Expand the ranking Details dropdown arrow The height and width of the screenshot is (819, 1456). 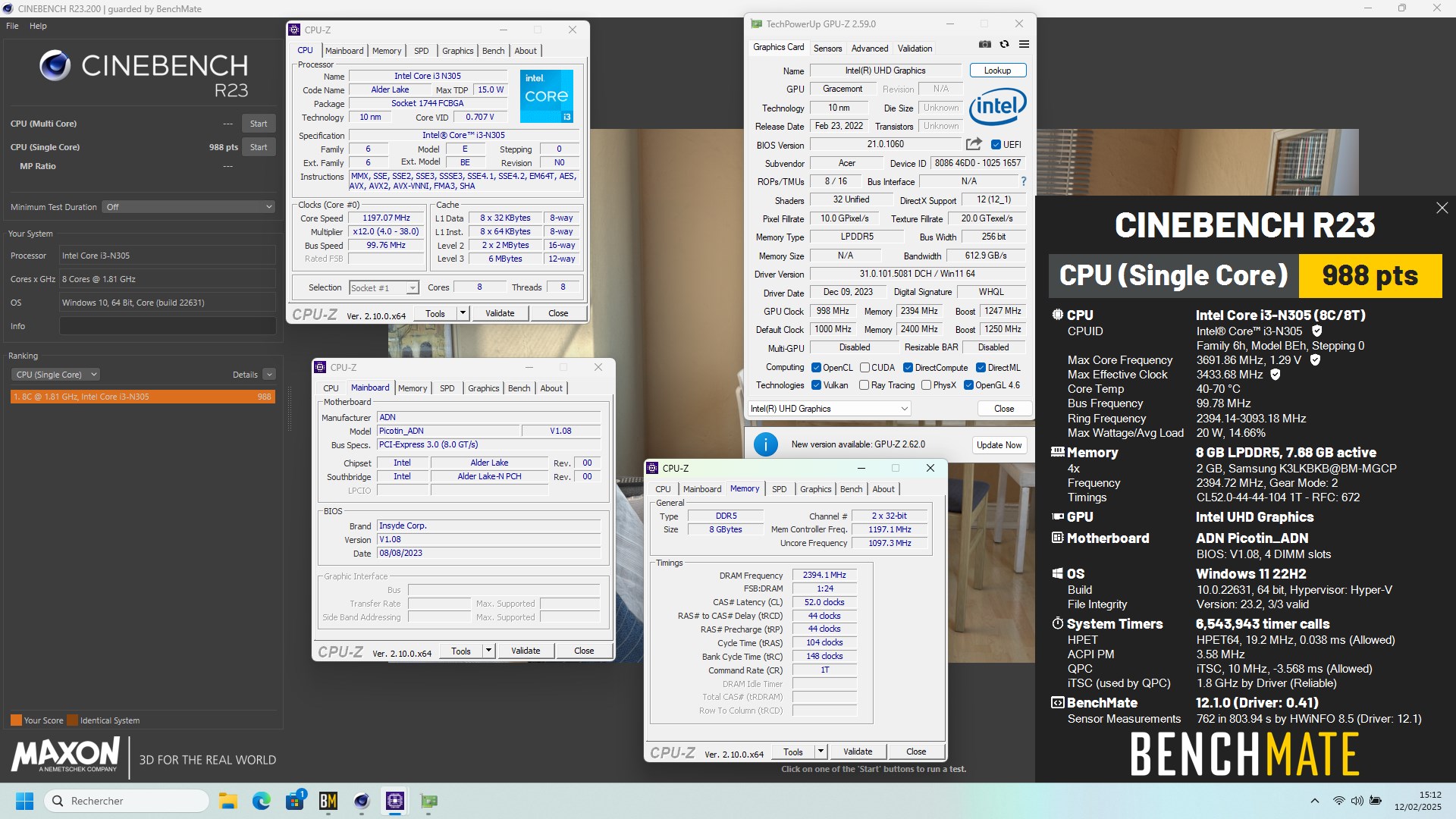[269, 375]
